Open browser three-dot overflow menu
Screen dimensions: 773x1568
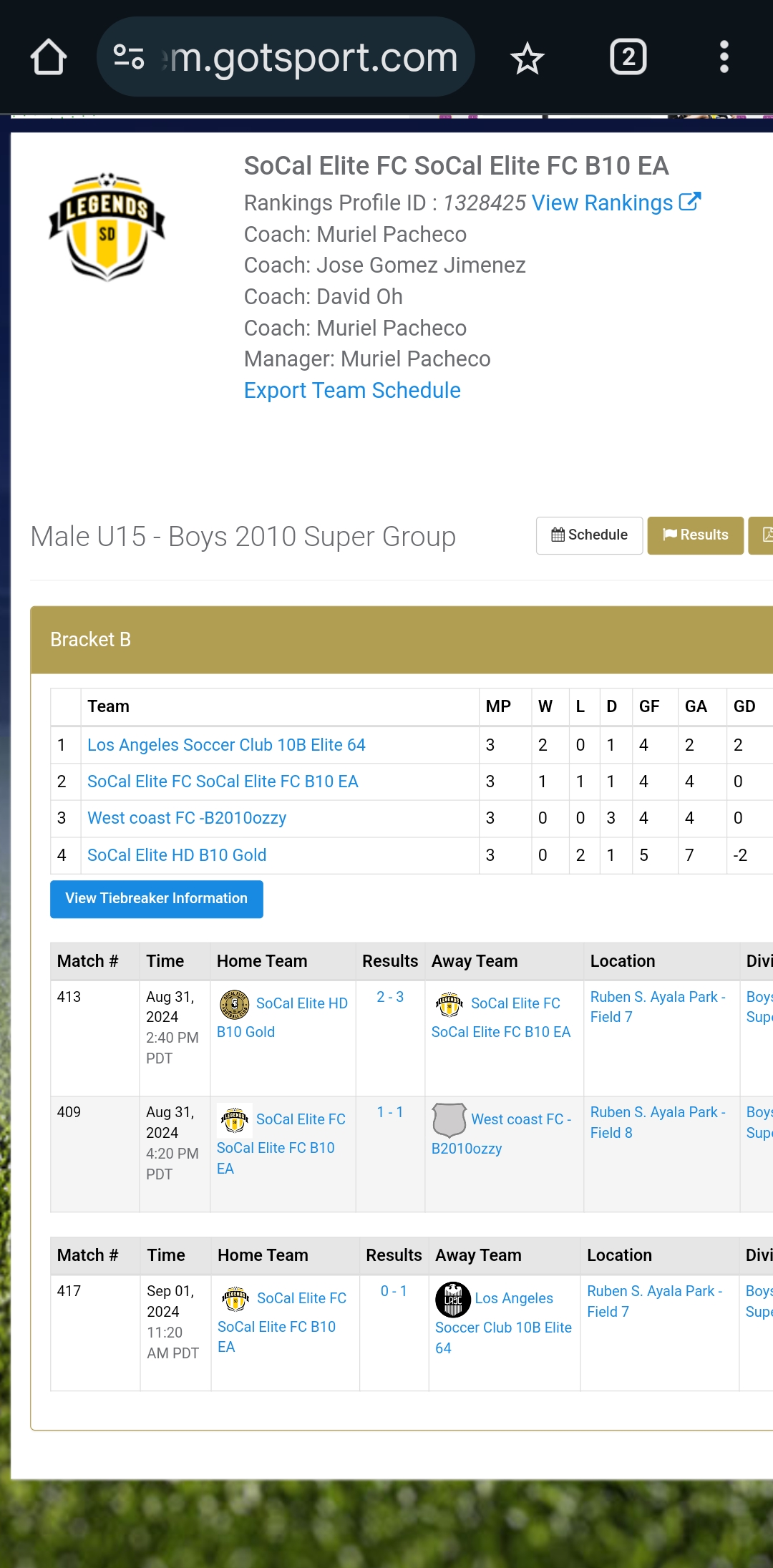[724, 57]
